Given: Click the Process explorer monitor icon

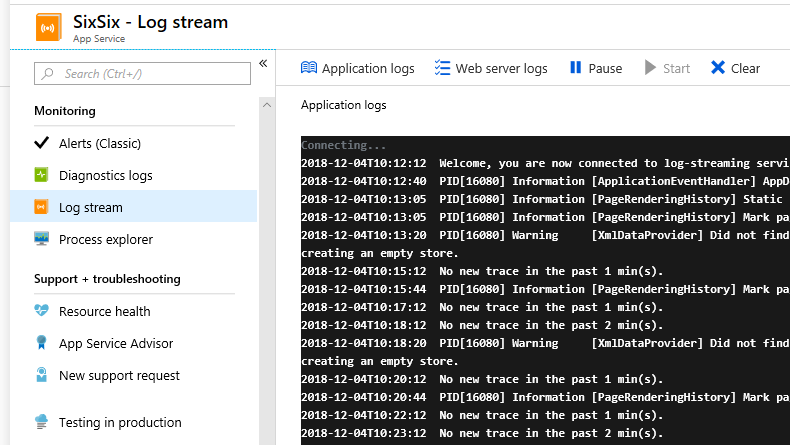Looking at the screenshot, I should [41, 238].
